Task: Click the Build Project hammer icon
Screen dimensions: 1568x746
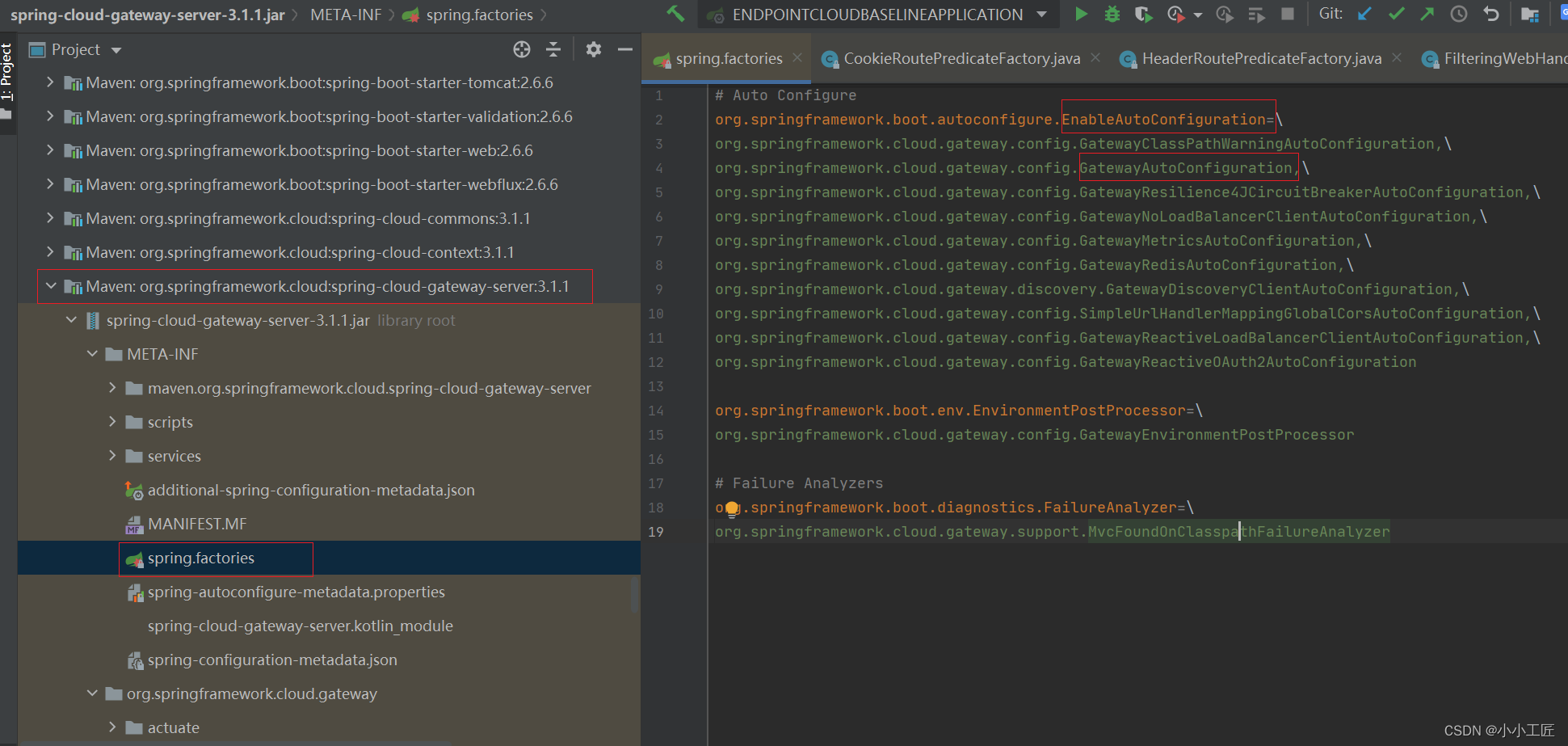Action: (675, 14)
